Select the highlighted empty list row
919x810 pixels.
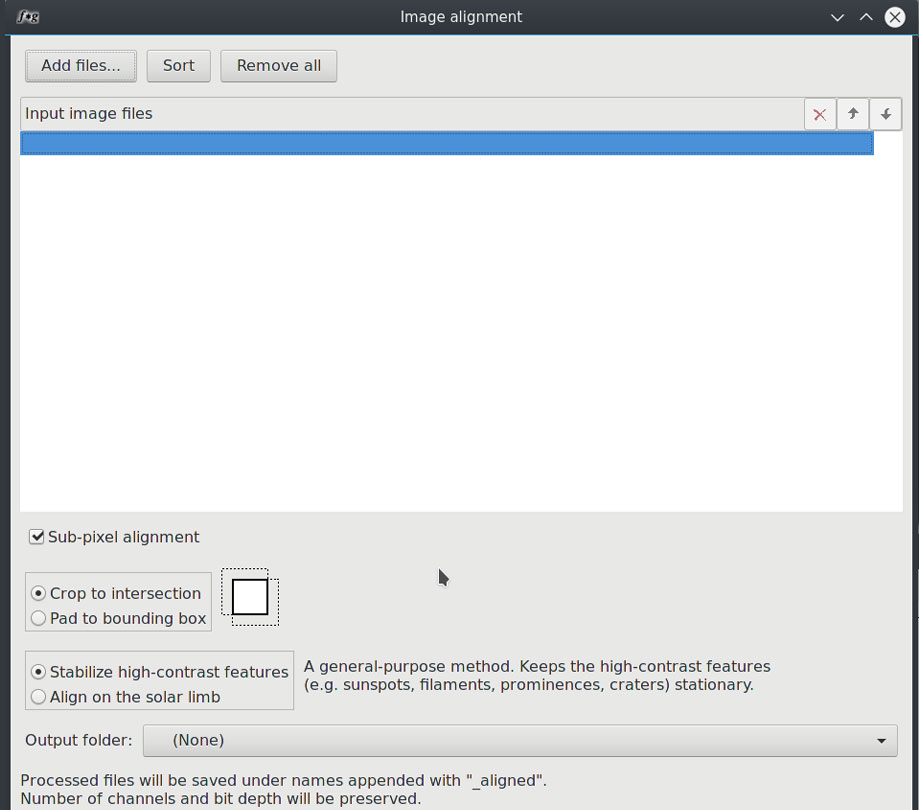447,144
